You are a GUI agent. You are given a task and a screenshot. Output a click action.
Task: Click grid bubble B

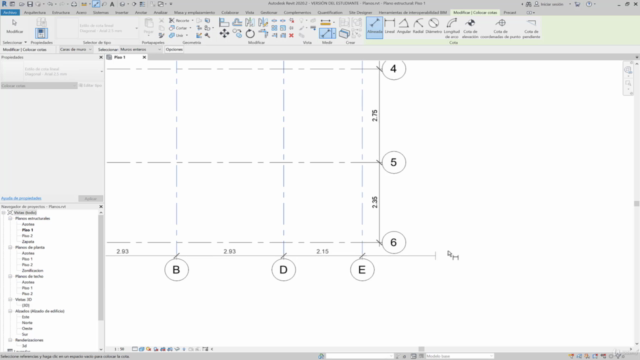click(x=176, y=270)
